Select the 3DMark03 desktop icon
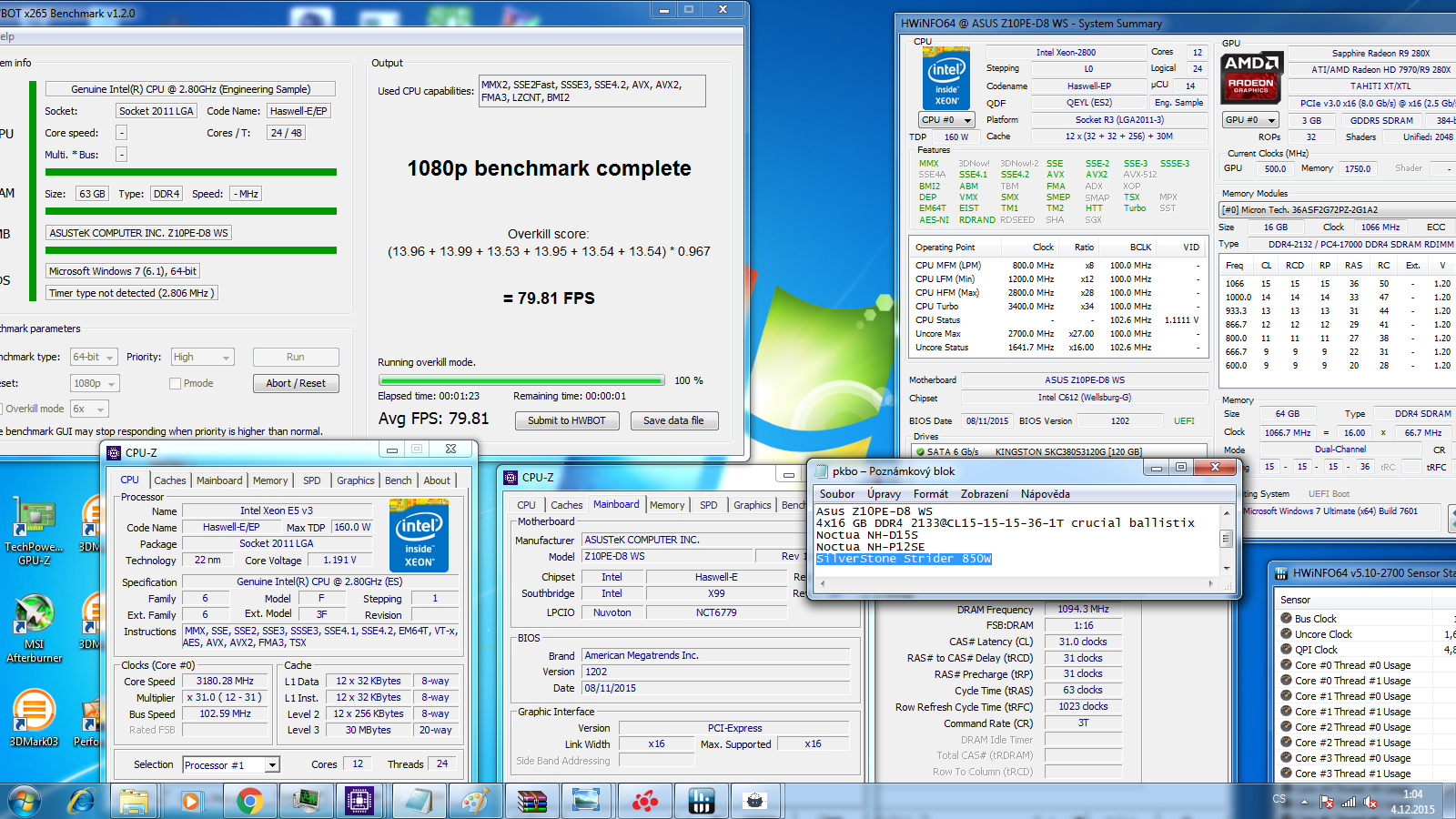1456x819 pixels. [x=34, y=719]
